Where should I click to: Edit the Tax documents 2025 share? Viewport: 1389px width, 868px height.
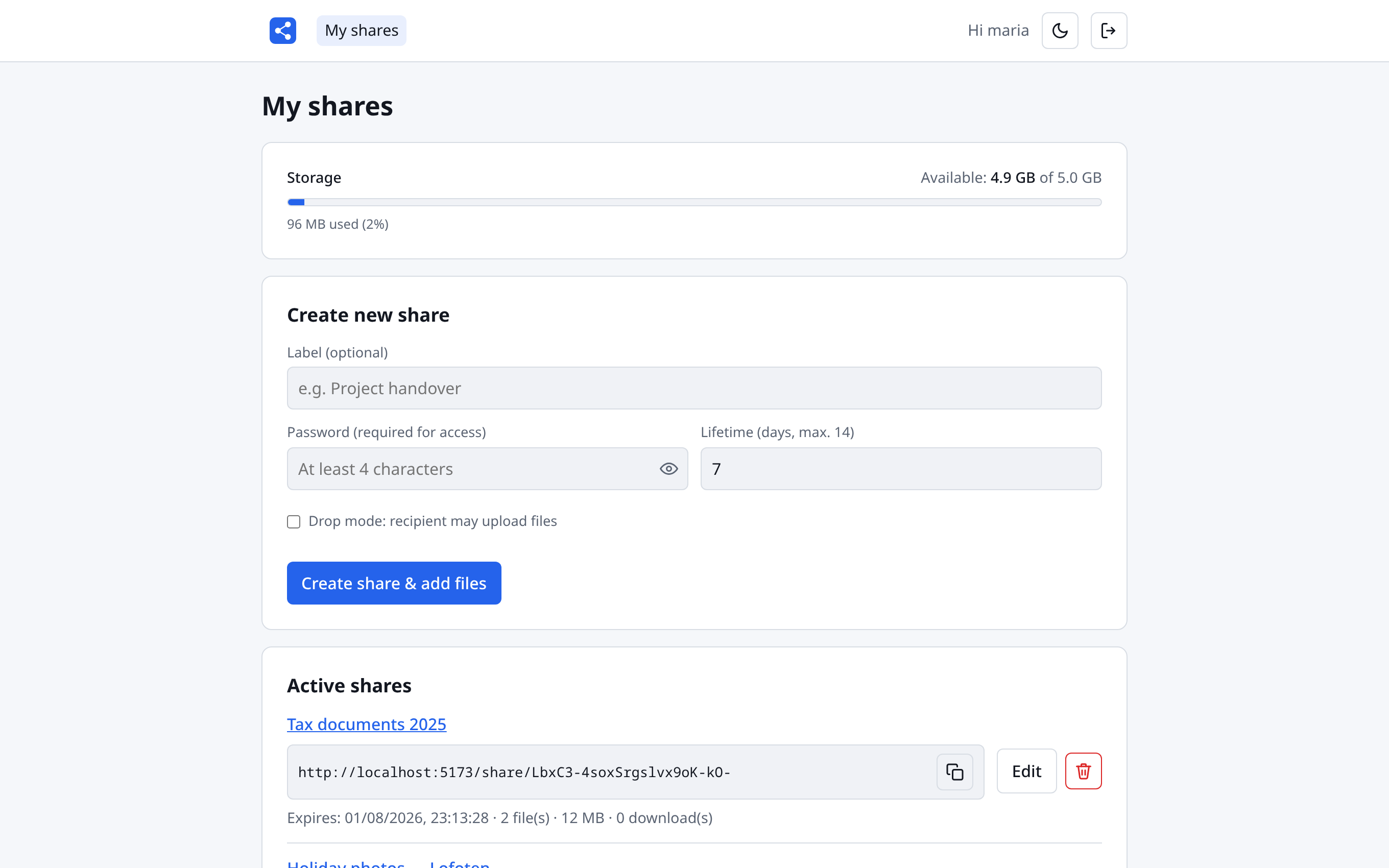[1026, 771]
